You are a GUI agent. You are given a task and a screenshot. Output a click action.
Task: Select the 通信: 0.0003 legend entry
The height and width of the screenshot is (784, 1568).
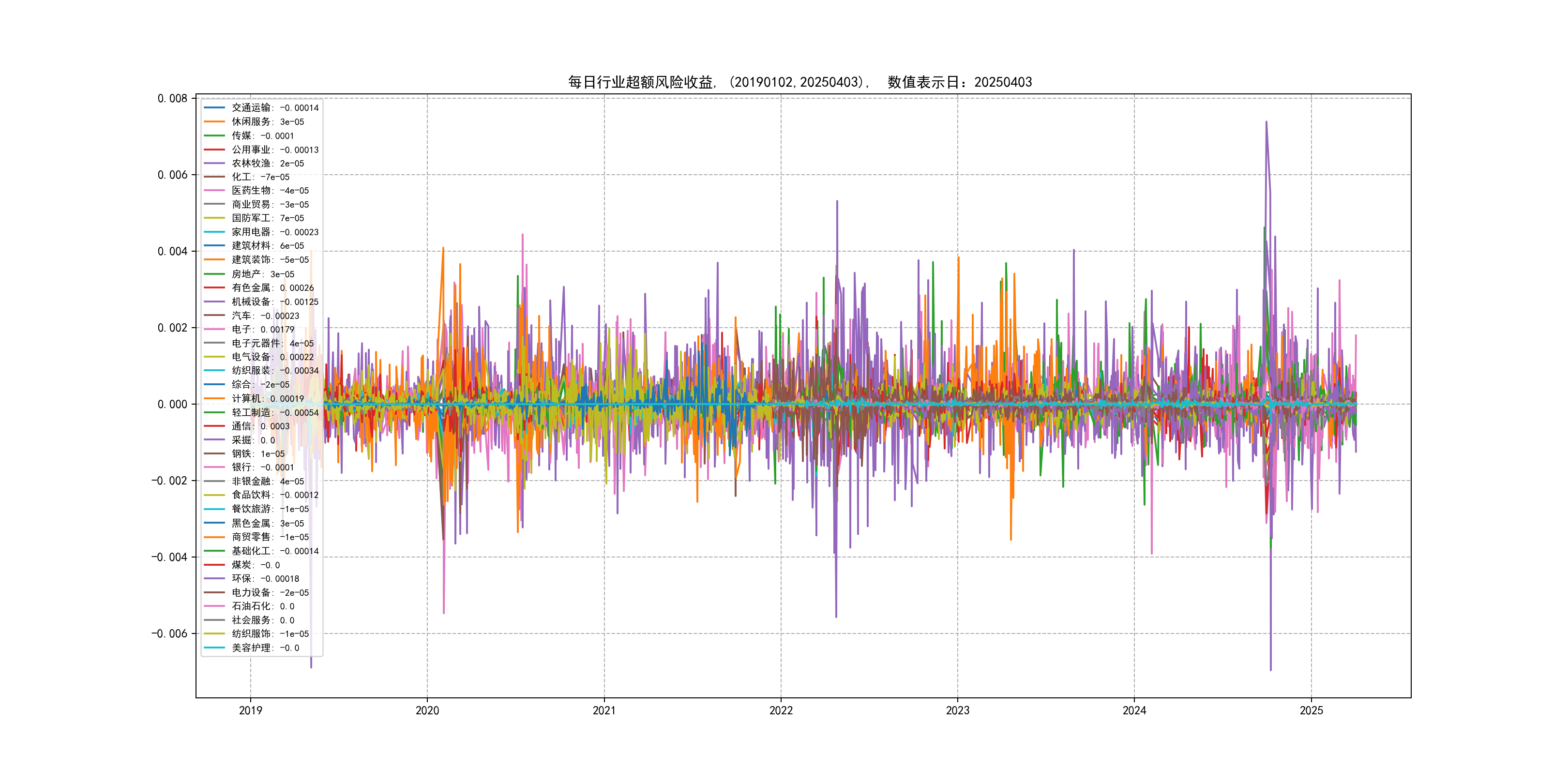[260, 426]
